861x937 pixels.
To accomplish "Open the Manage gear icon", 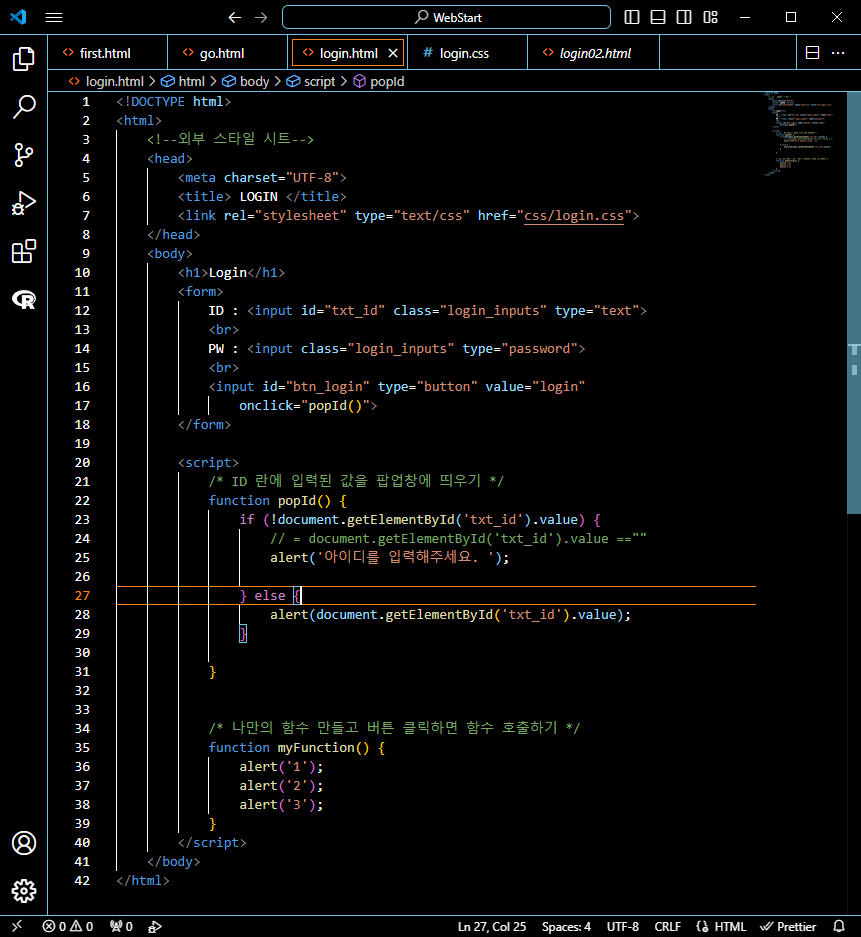I will [x=24, y=891].
